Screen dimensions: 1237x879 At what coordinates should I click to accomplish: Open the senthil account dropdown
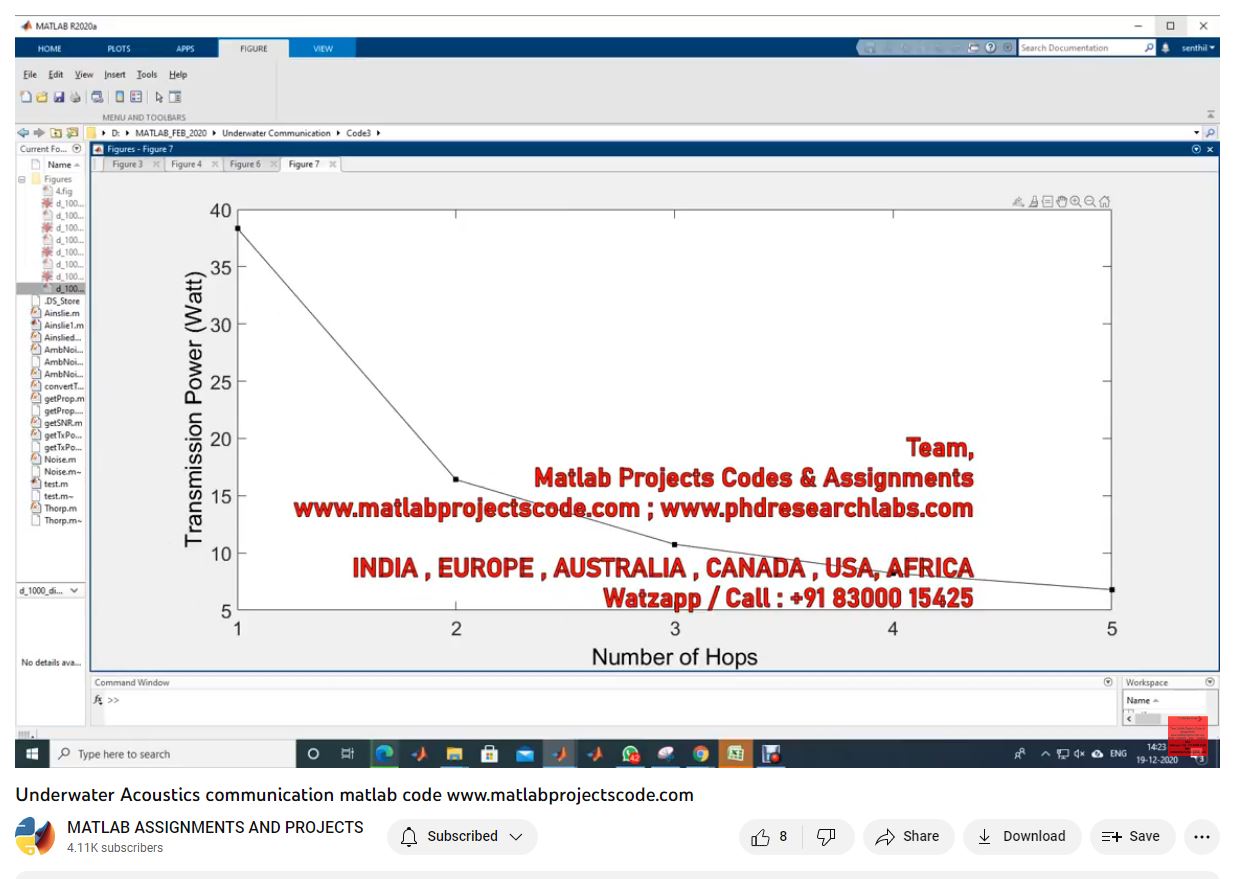pos(1197,48)
